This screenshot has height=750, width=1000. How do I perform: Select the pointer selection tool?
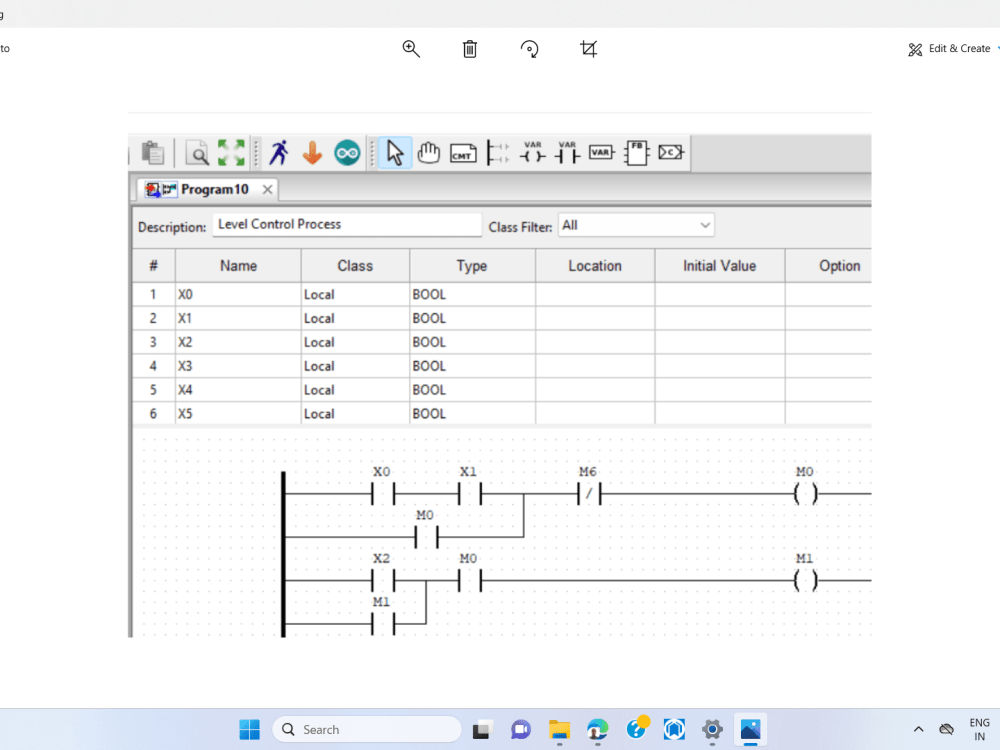[394, 153]
